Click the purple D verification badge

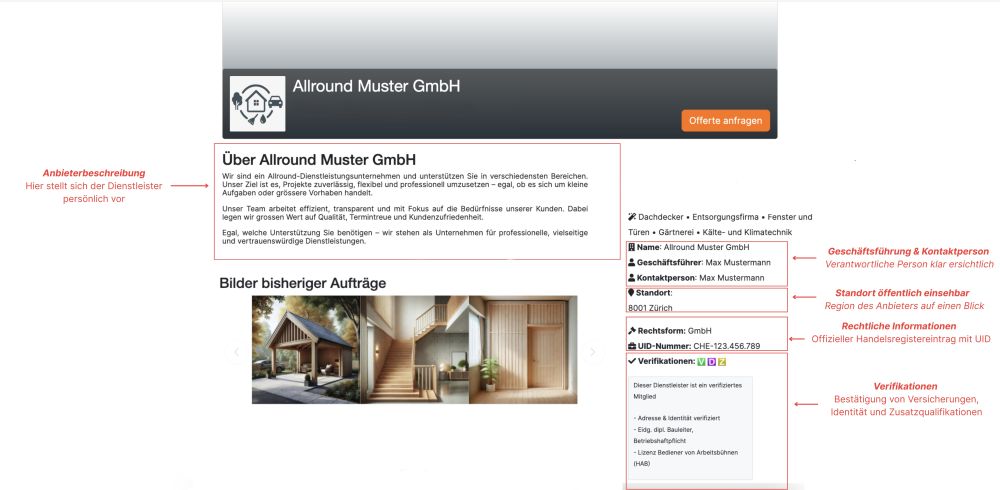click(712, 362)
